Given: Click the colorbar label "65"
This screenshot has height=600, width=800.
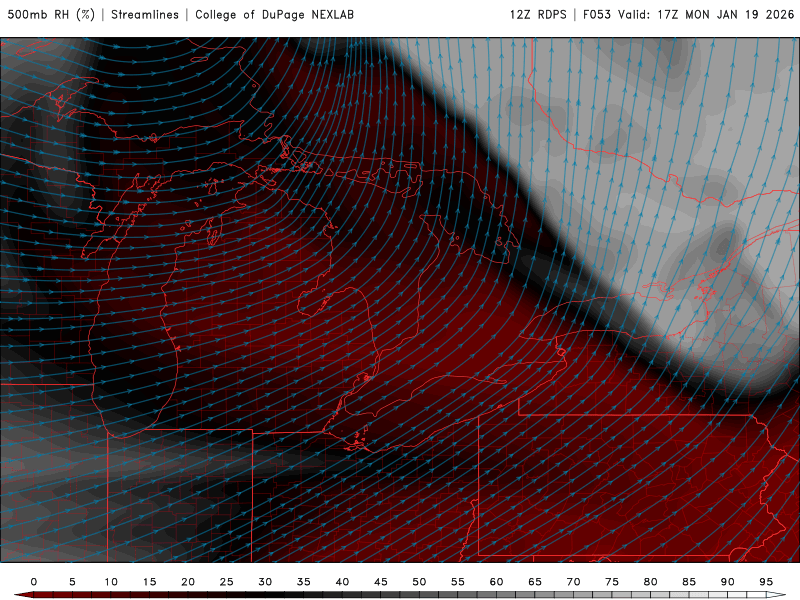Looking at the screenshot, I should (x=535, y=582).
